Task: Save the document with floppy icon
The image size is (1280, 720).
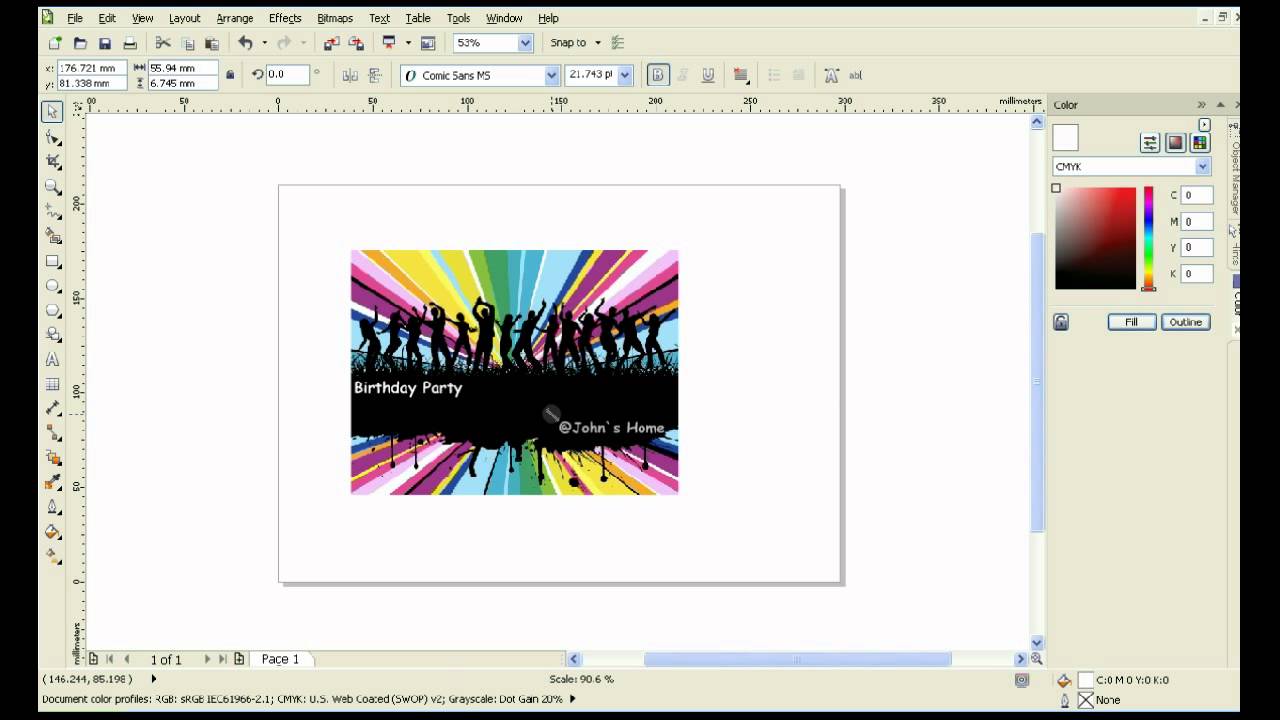Action: pos(104,43)
